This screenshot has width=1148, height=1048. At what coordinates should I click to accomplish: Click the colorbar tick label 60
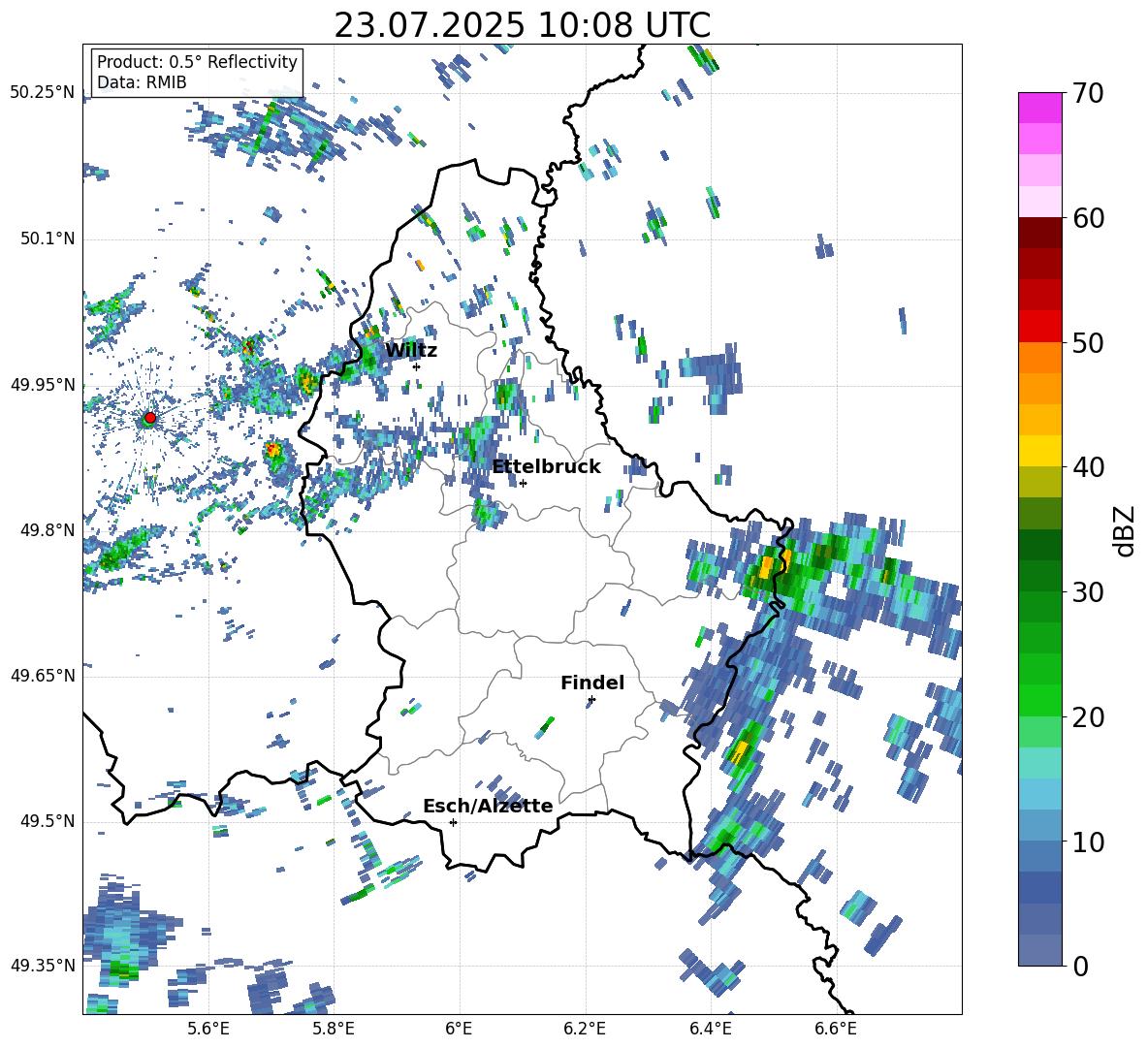point(1087,218)
